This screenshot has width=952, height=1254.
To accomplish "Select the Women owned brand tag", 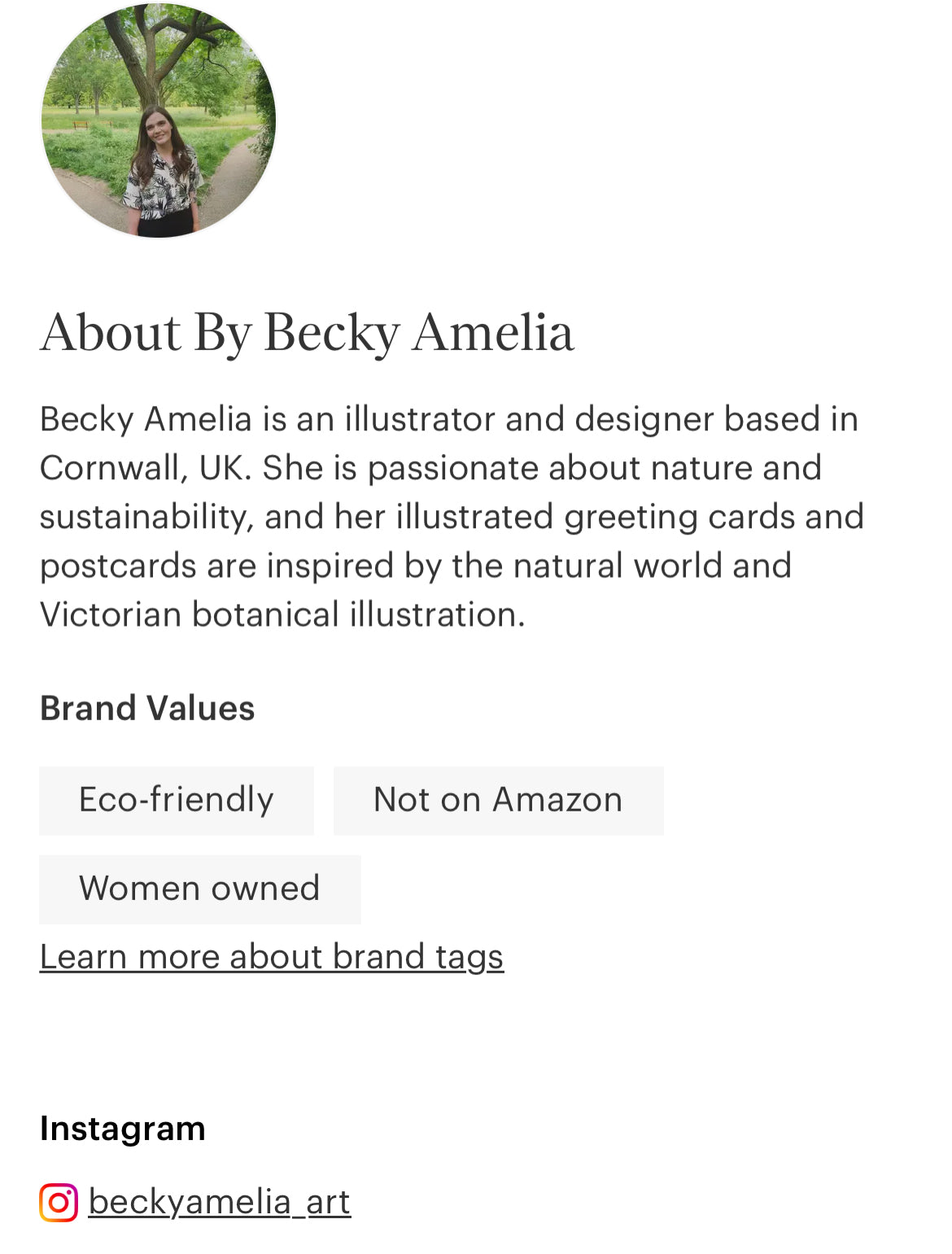I will click(x=199, y=889).
